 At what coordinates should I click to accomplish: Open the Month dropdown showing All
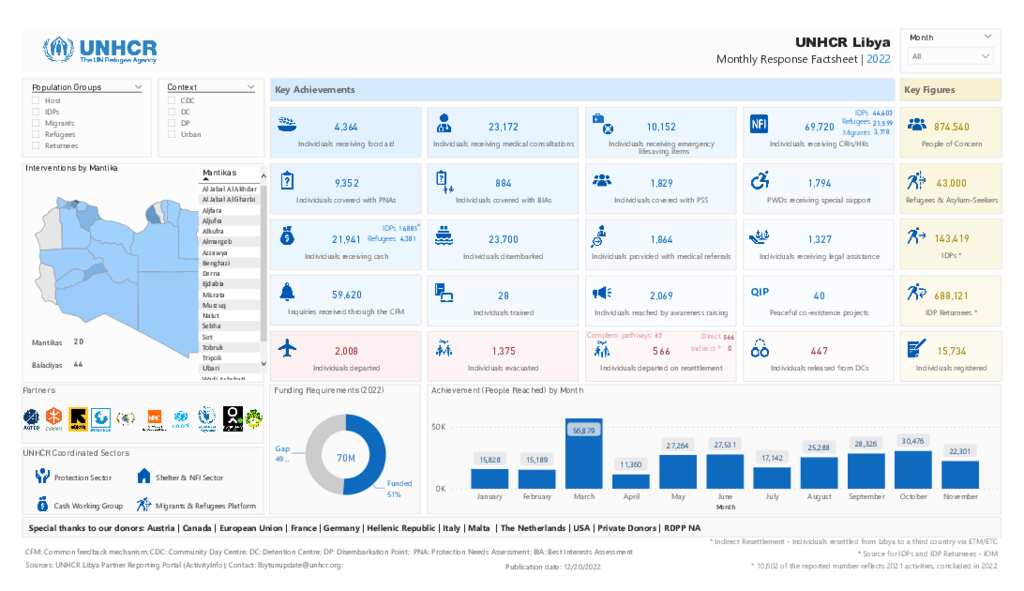(x=949, y=57)
